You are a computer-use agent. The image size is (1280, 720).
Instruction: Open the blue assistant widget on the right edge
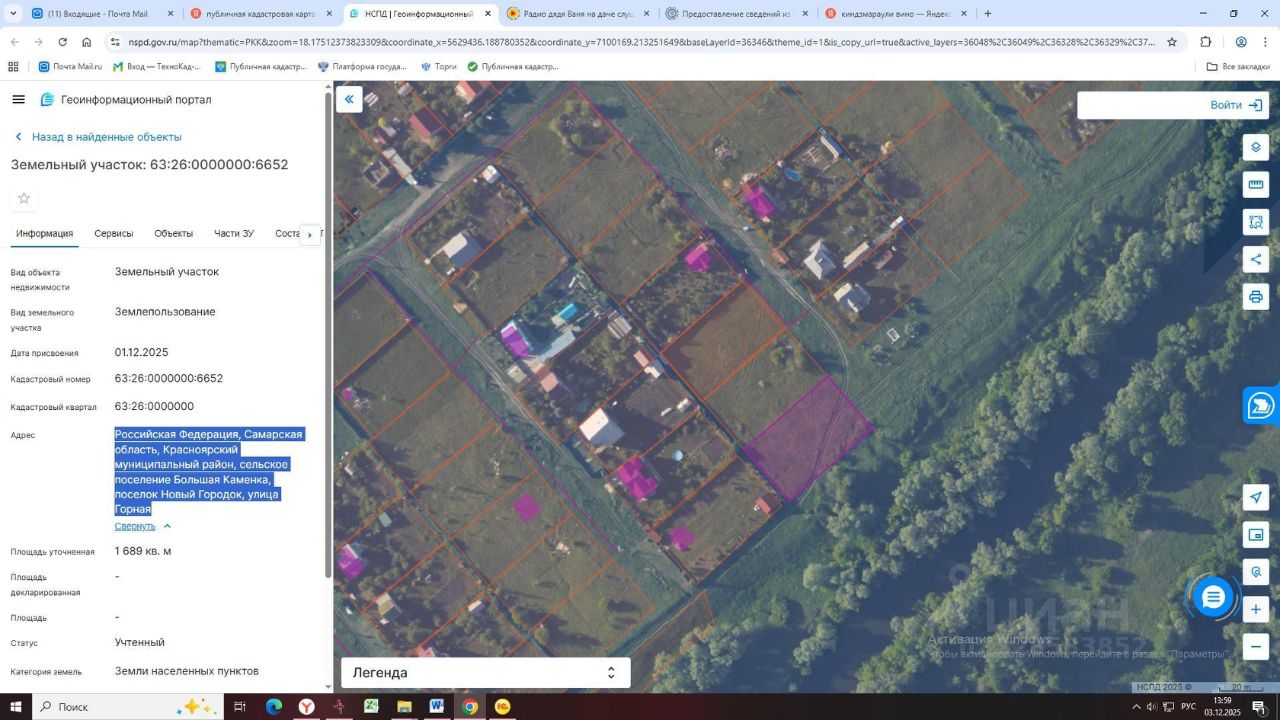click(x=1261, y=405)
